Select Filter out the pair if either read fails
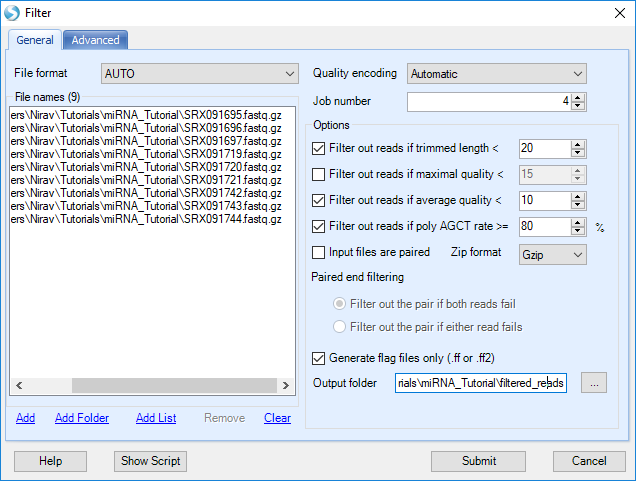This screenshot has height=481, width=636. click(339, 326)
